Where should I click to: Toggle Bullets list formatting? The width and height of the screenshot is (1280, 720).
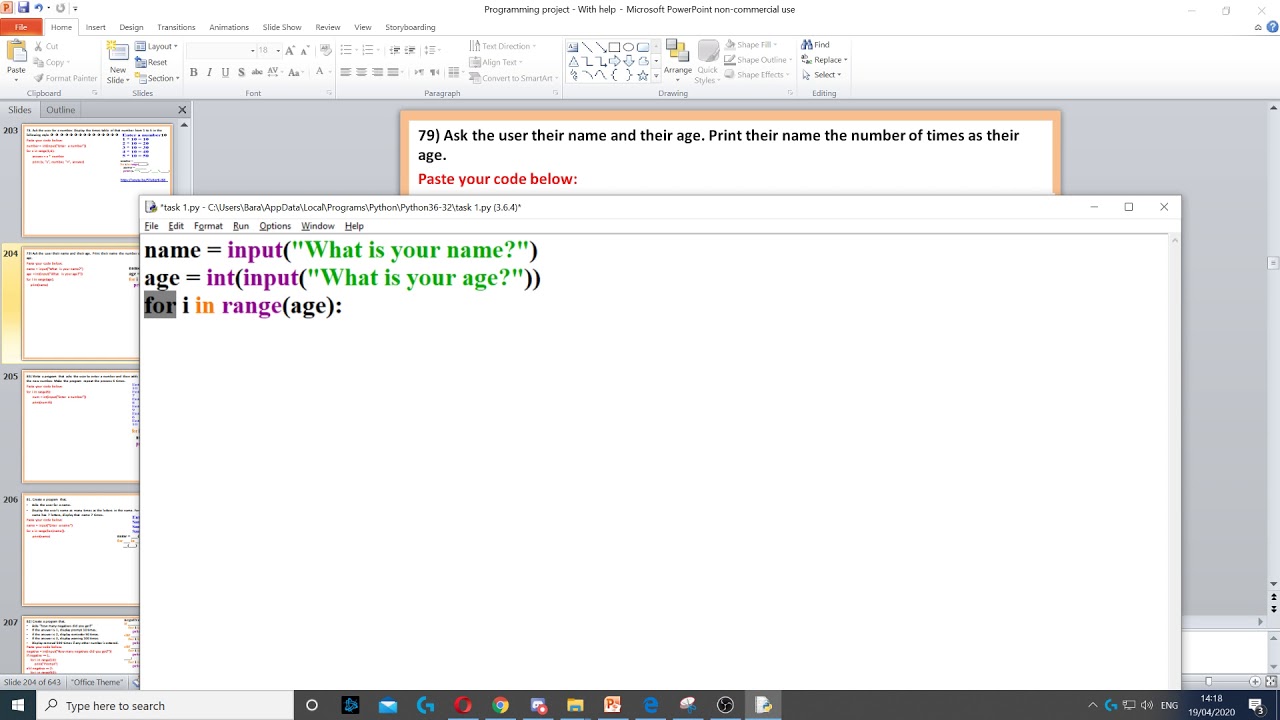click(346, 49)
